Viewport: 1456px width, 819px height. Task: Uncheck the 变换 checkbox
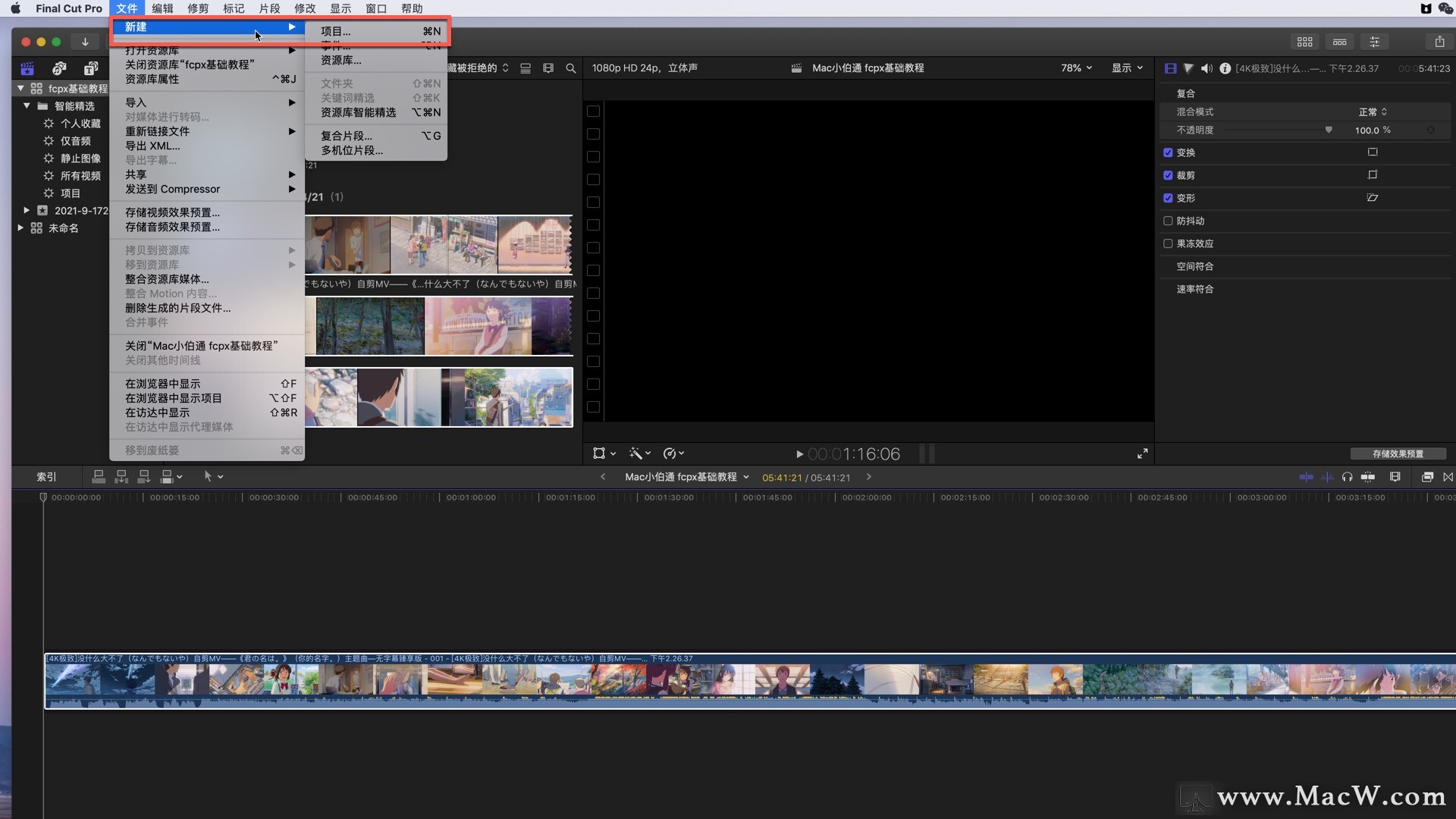click(x=1168, y=152)
